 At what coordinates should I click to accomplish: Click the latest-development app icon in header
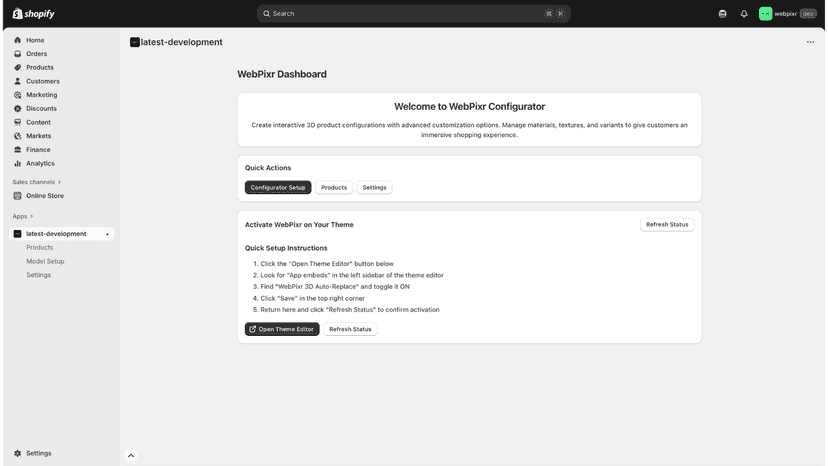(x=135, y=42)
